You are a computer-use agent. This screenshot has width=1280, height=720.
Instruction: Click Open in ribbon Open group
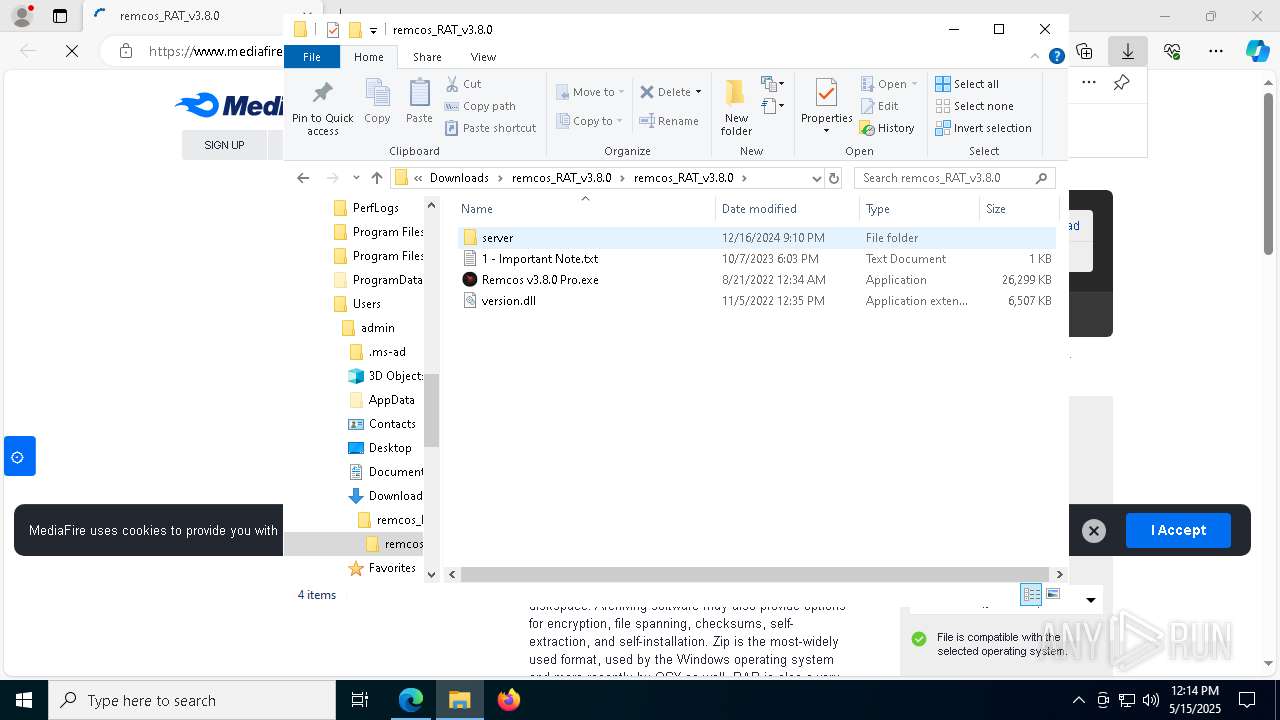tap(889, 84)
